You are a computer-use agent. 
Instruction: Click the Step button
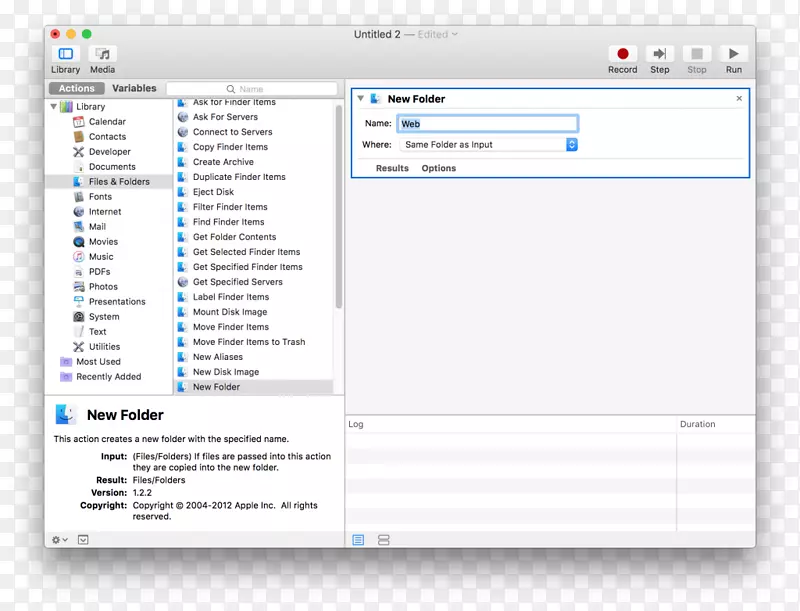pyautogui.click(x=658, y=54)
